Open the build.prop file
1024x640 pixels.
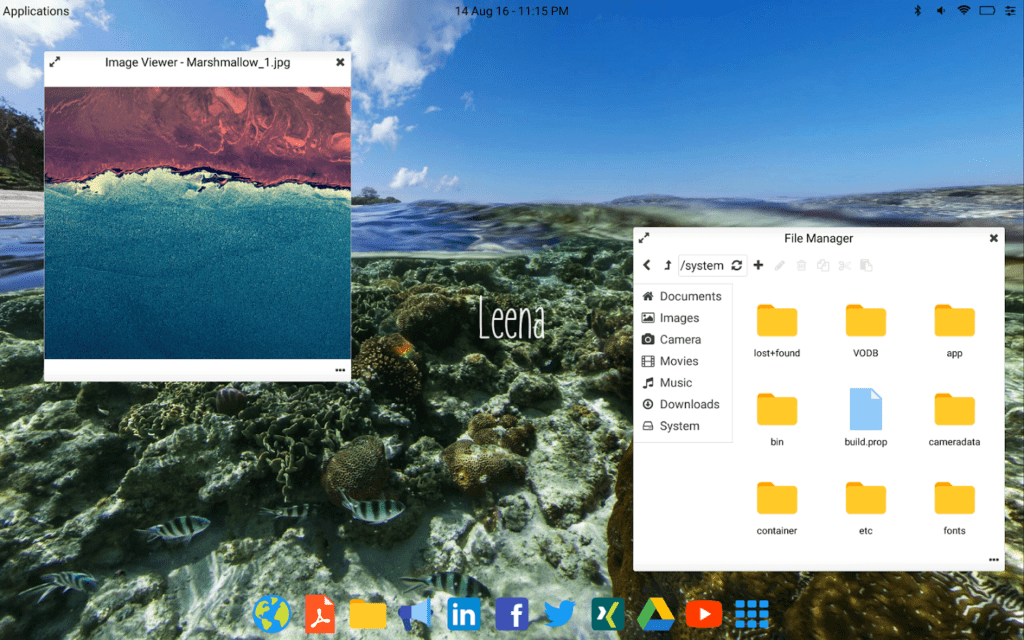pyautogui.click(x=865, y=417)
